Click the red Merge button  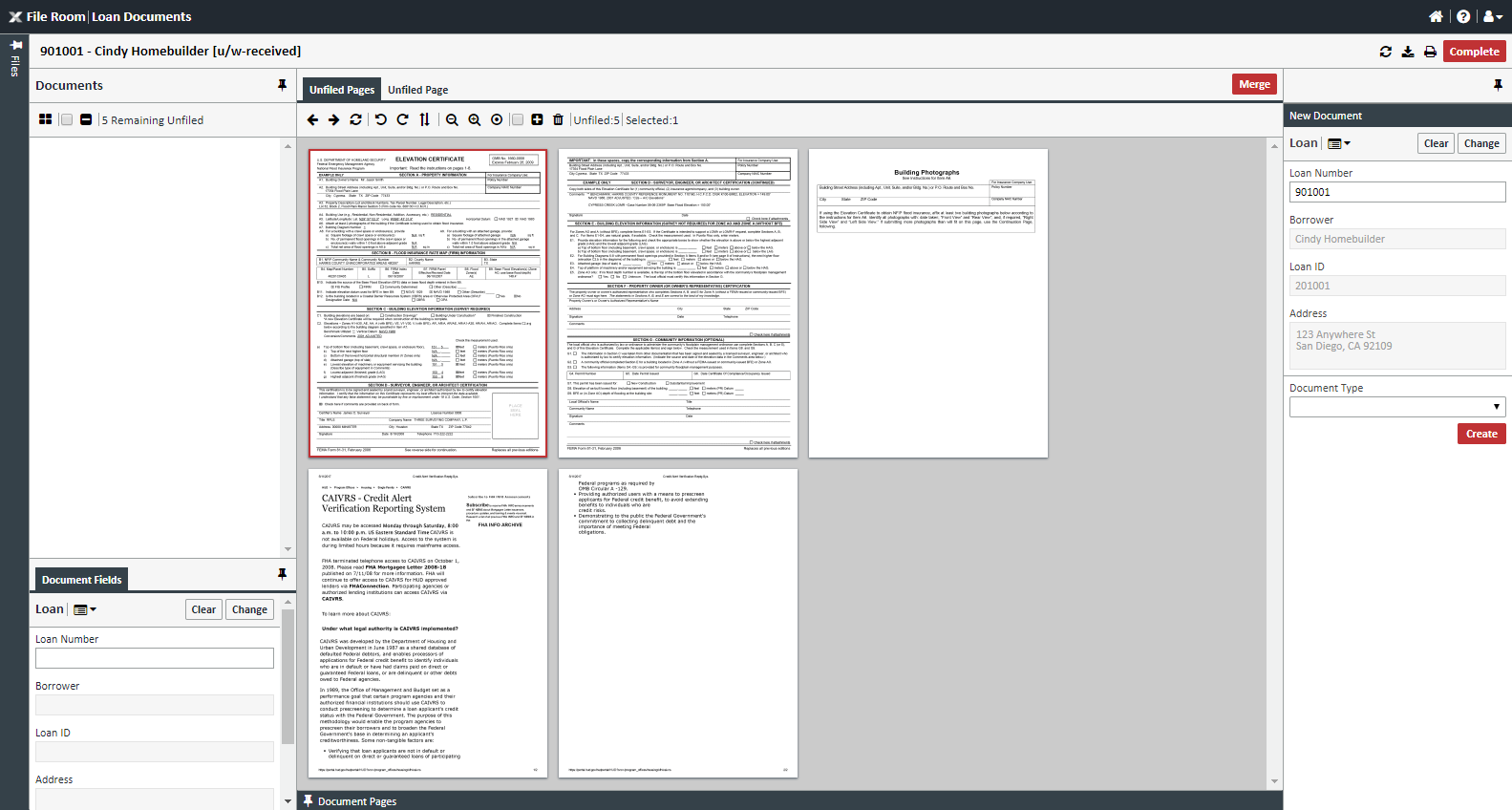(x=1254, y=84)
